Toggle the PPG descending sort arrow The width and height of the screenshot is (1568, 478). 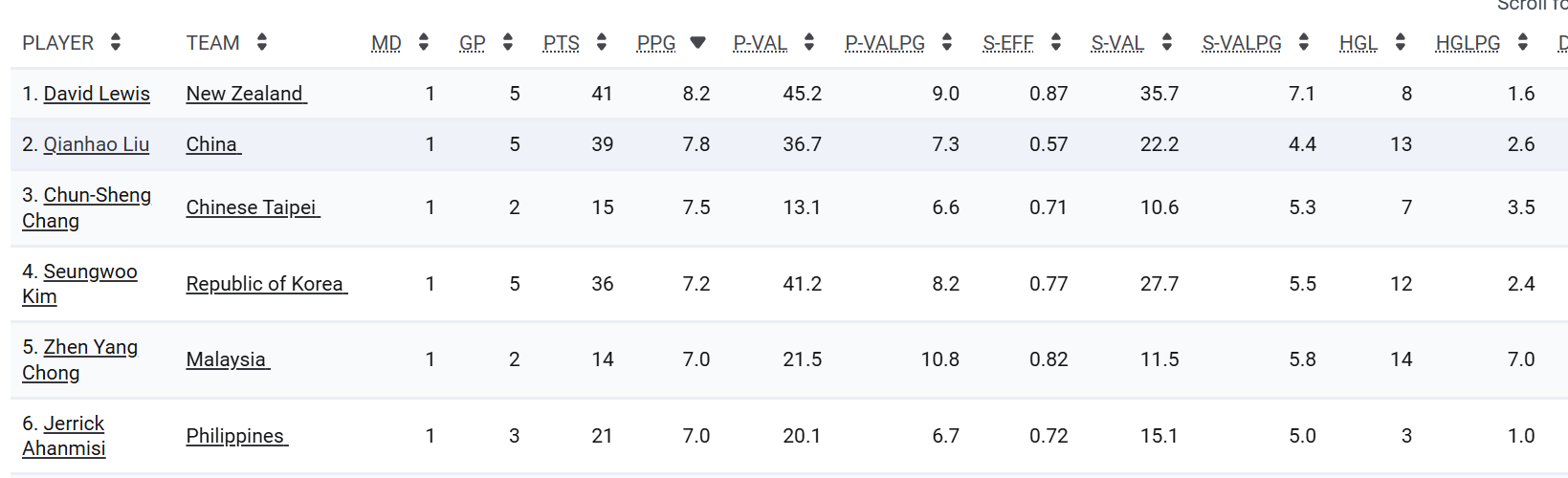[697, 42]
